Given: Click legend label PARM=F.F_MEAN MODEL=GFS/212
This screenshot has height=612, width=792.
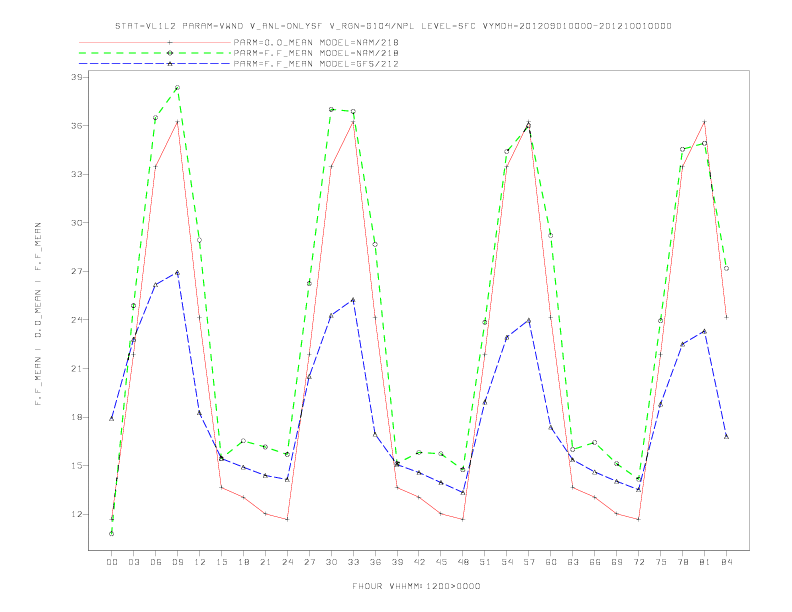Looking at the screenshot, I should click(316, 64).
